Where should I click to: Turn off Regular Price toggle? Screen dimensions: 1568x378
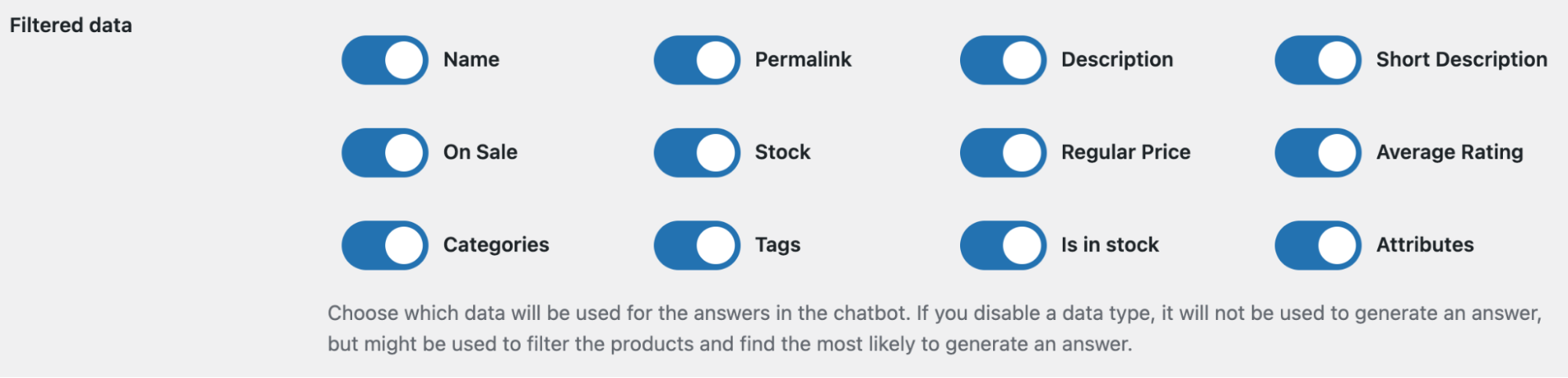click(1003, 153)
